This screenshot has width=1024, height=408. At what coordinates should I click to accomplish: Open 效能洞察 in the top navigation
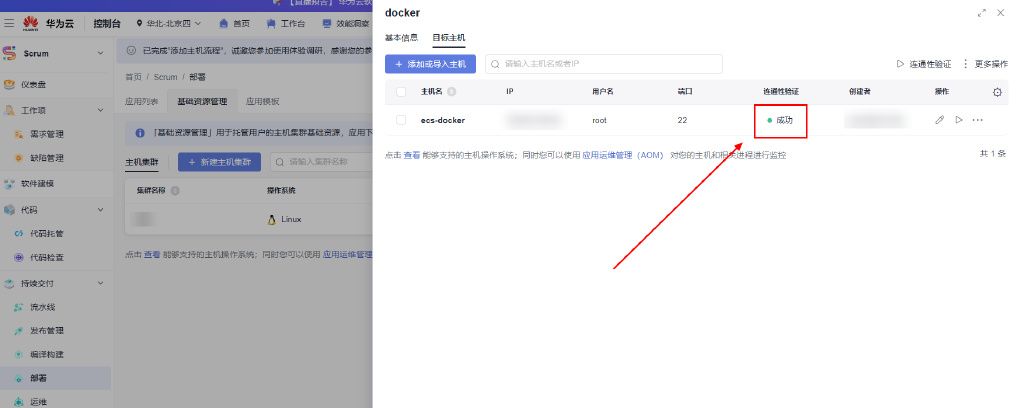click(x=346, y=24)
